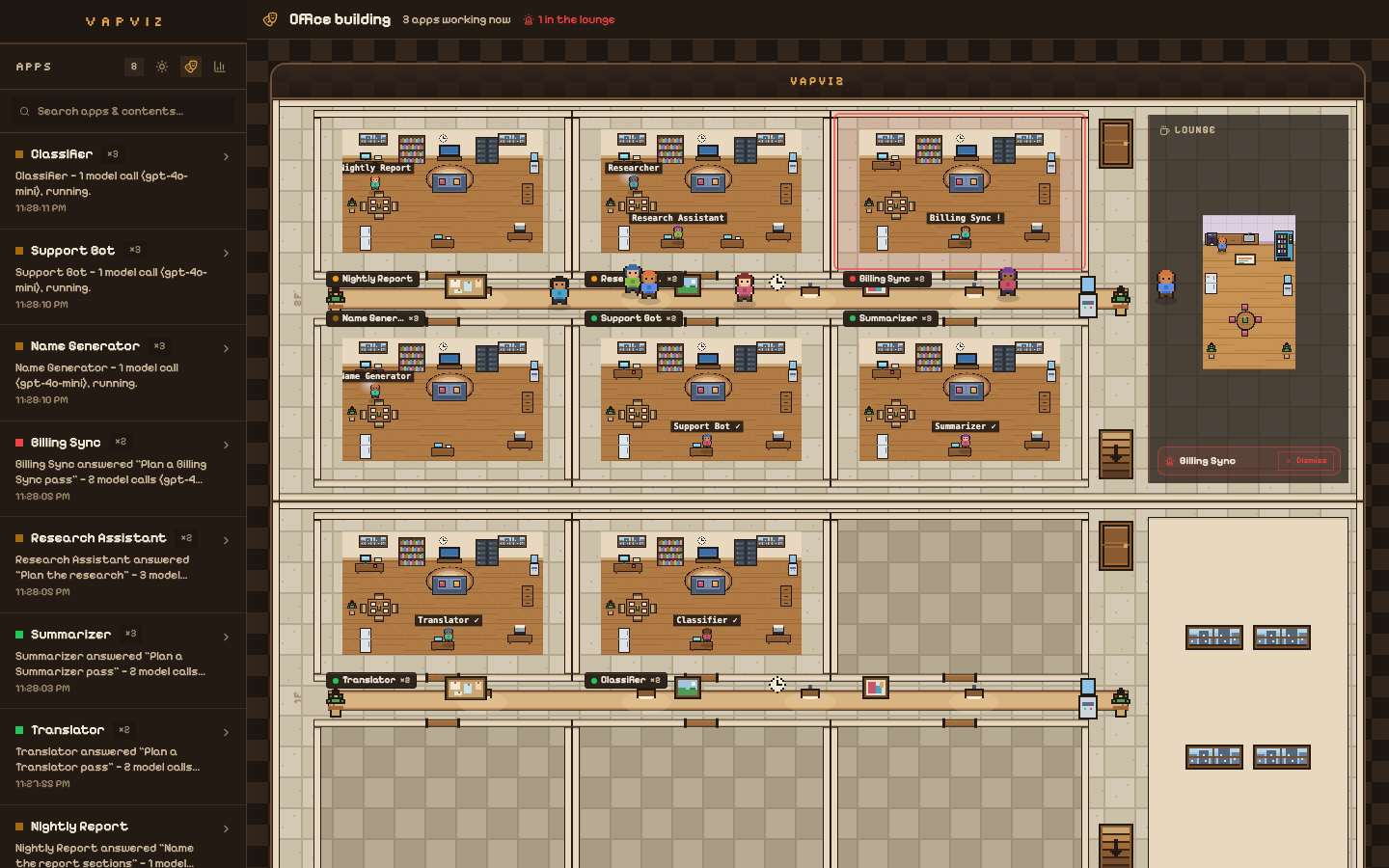
Task: Expand the Summarizer row chevron
Action: click(227, 637)
